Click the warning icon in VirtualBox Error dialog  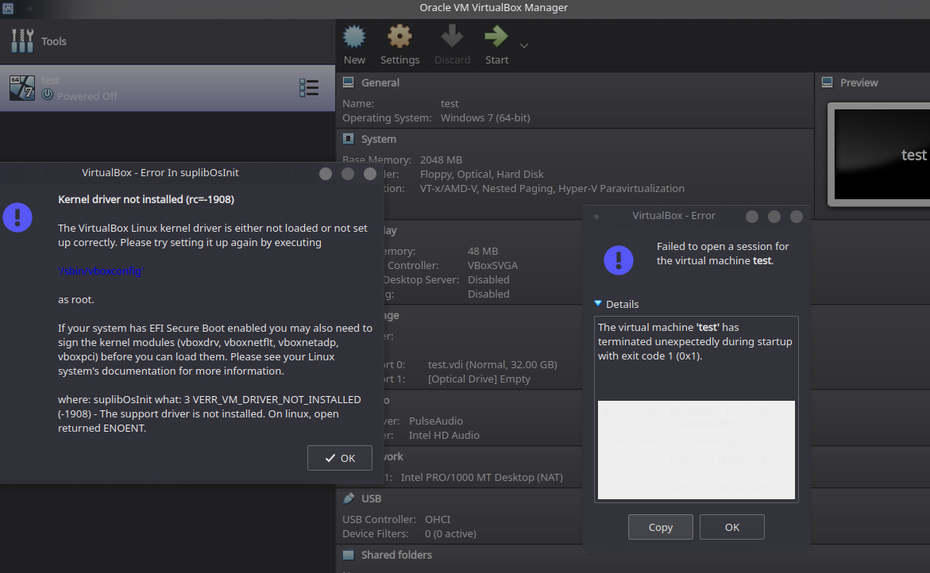619,260
